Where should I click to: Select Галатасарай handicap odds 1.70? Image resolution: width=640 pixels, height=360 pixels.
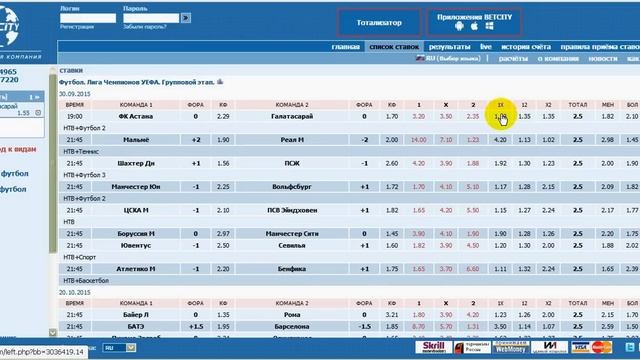pos(392,116)
